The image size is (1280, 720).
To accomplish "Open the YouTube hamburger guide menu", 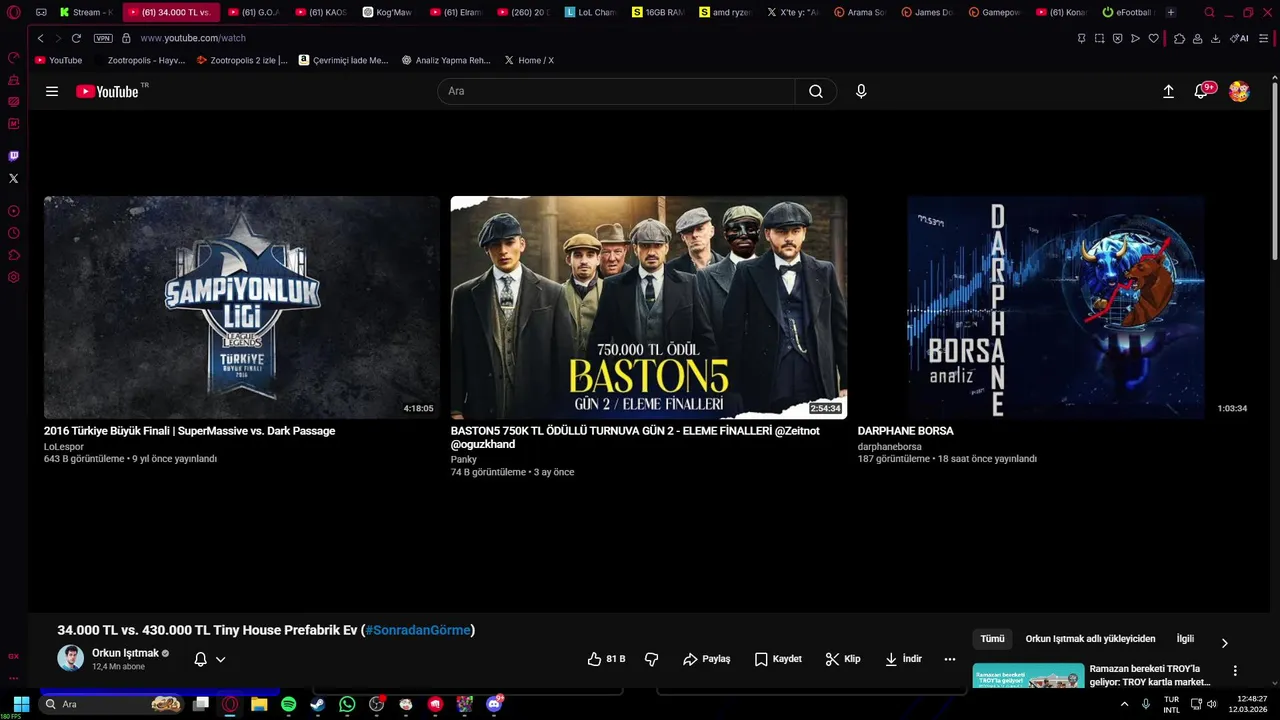I will click(52, 91).
